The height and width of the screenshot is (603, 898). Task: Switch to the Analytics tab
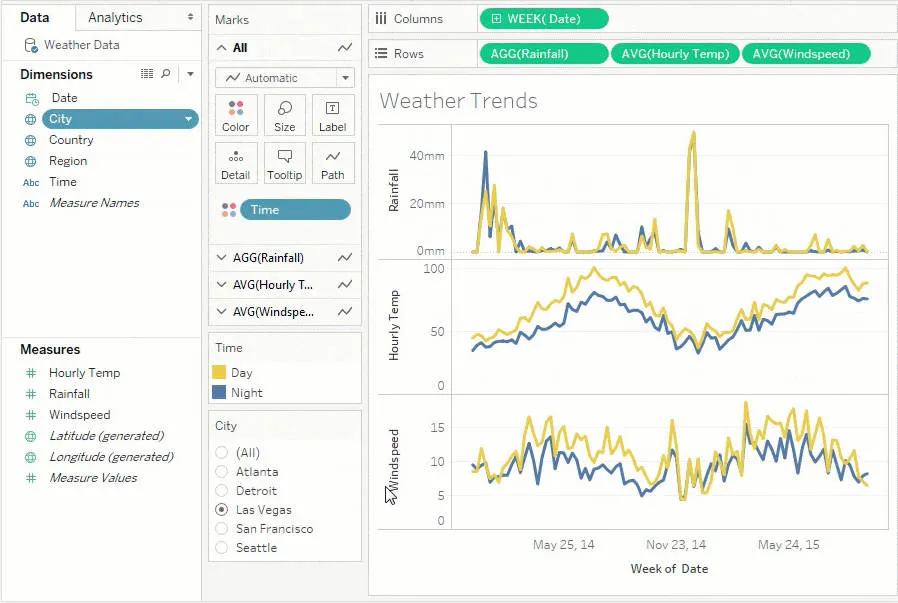(x=115, y=18)
